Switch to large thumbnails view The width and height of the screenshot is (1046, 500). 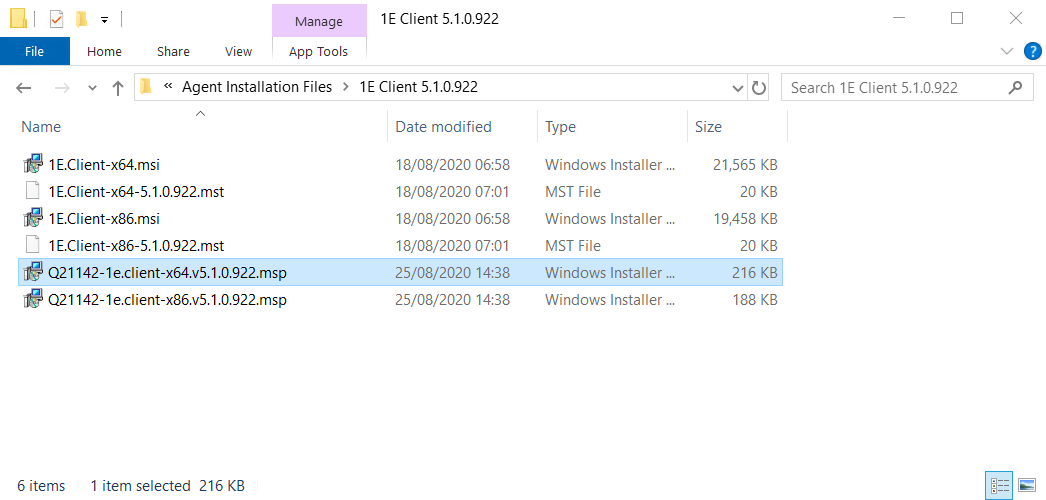pyautogui.click(x=1027, y=485)
